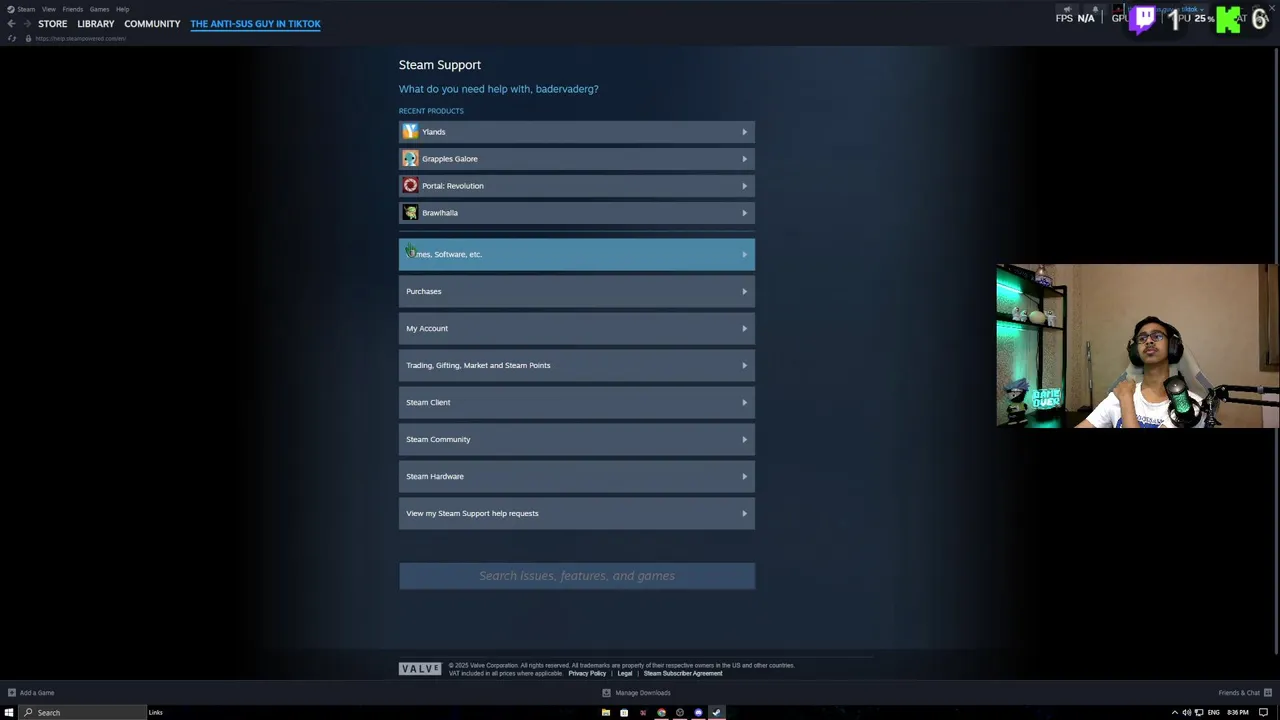
Task: Open Purchases help category
Action: click(577, 291)
